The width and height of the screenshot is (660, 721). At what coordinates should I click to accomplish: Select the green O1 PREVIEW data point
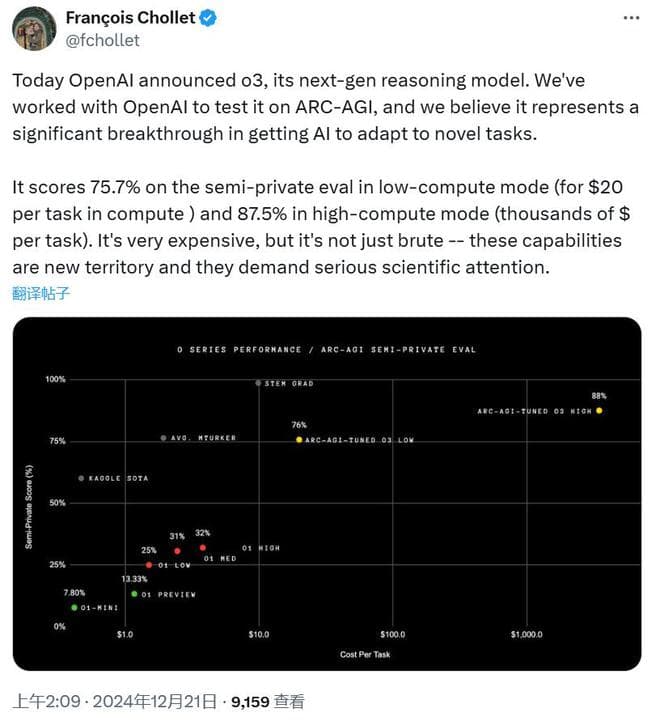tap(134, 594)
